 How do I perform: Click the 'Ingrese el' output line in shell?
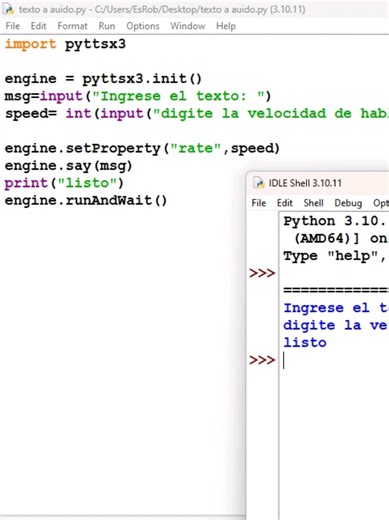(x=336, y=308)
